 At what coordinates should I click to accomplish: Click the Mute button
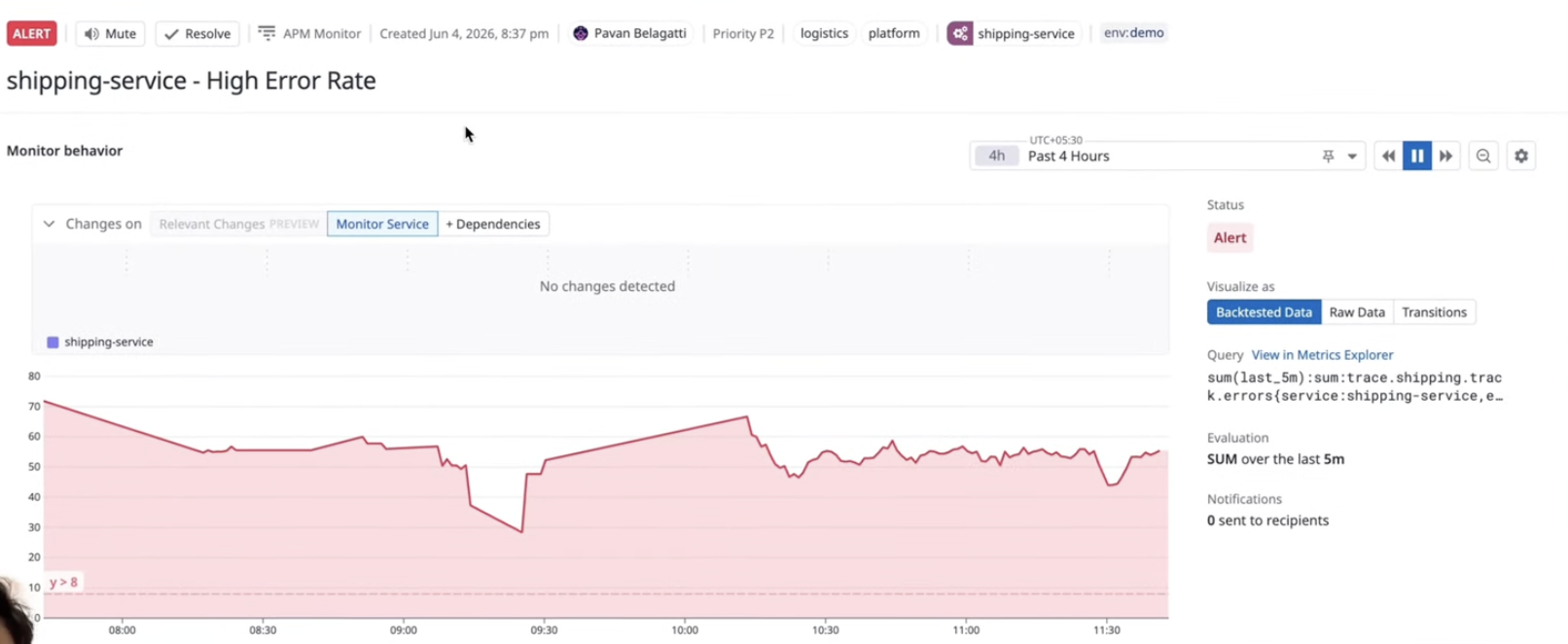coord(110,33)
